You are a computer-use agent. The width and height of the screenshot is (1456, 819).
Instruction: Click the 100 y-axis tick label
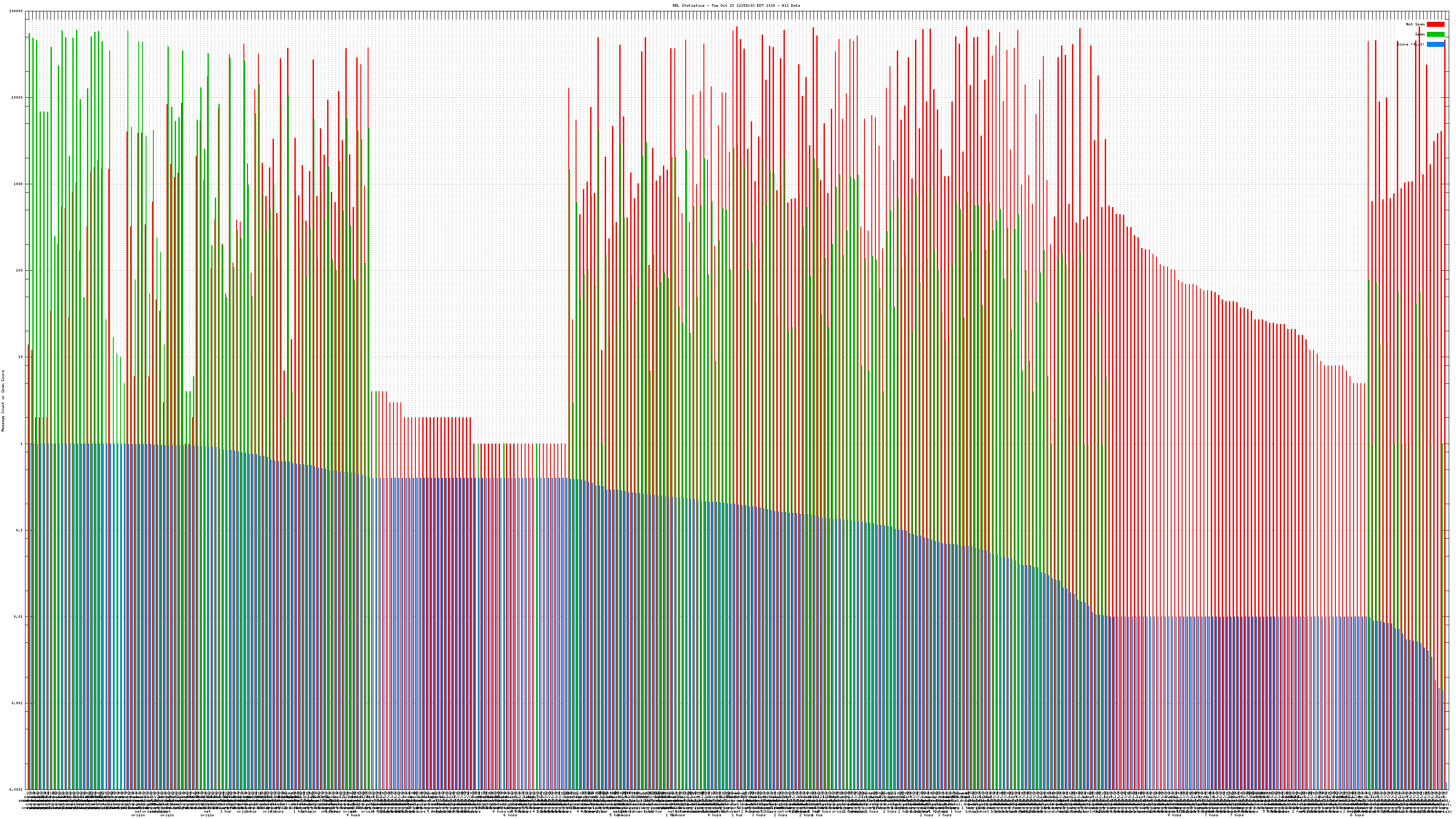20,271
